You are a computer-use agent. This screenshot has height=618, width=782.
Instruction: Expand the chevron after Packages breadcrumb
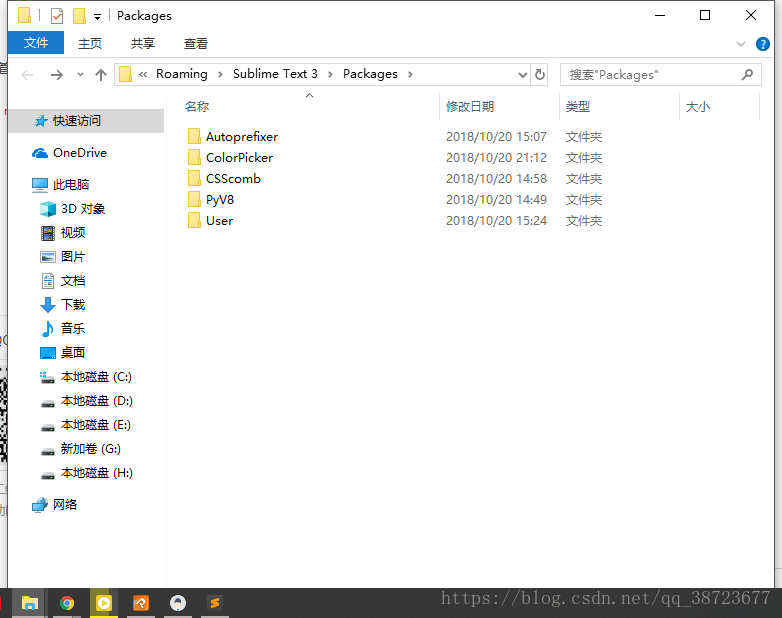point(410,74)
